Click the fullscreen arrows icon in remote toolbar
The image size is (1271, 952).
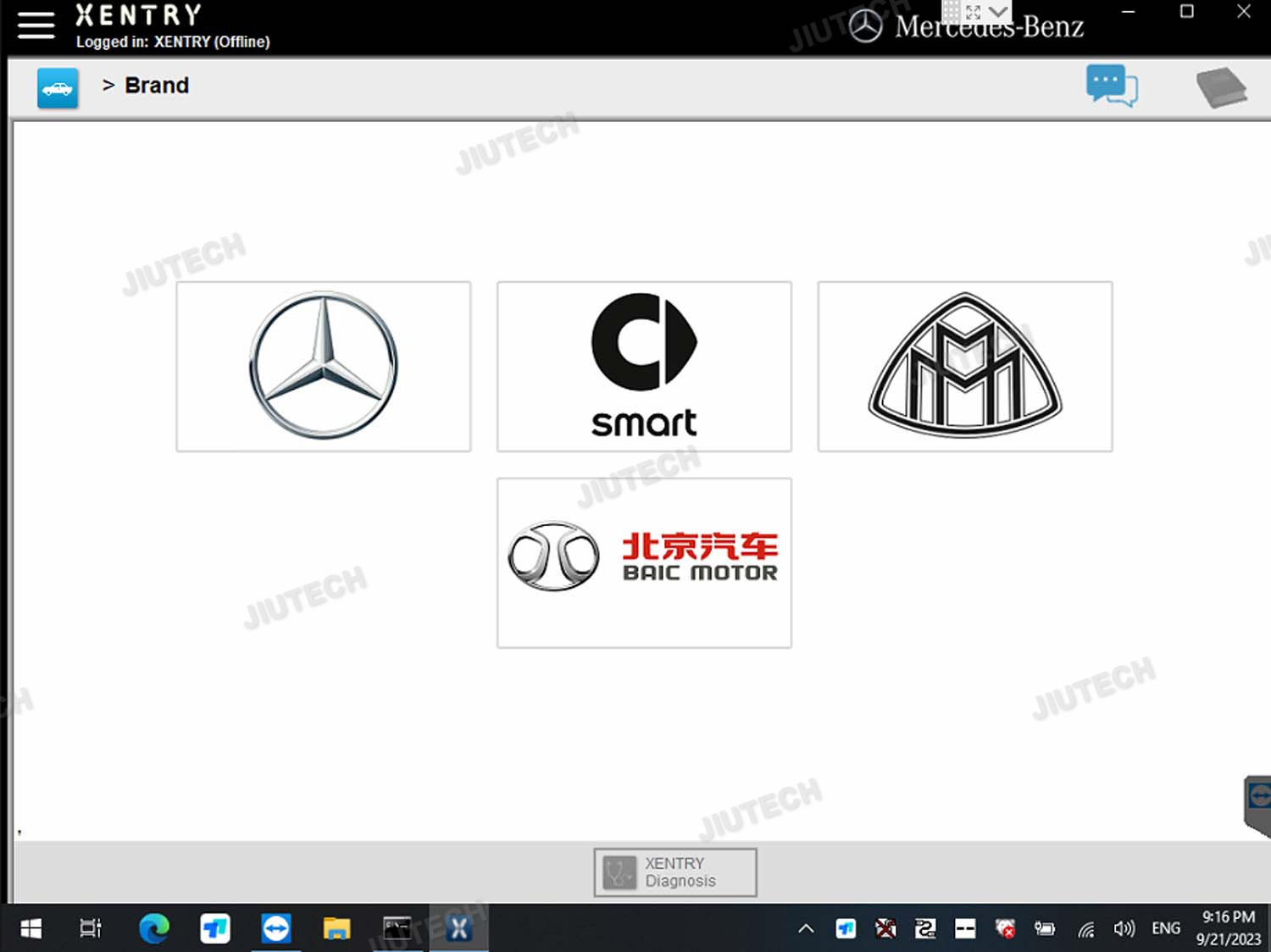pyautogui.click(x=974, y=12)
